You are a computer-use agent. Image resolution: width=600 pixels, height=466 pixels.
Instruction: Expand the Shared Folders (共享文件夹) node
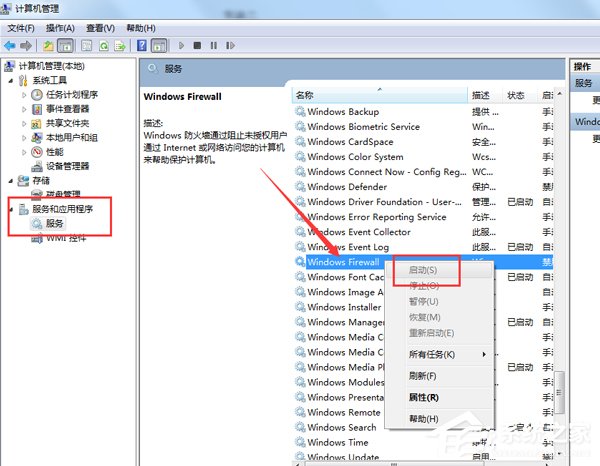(25, 123)
